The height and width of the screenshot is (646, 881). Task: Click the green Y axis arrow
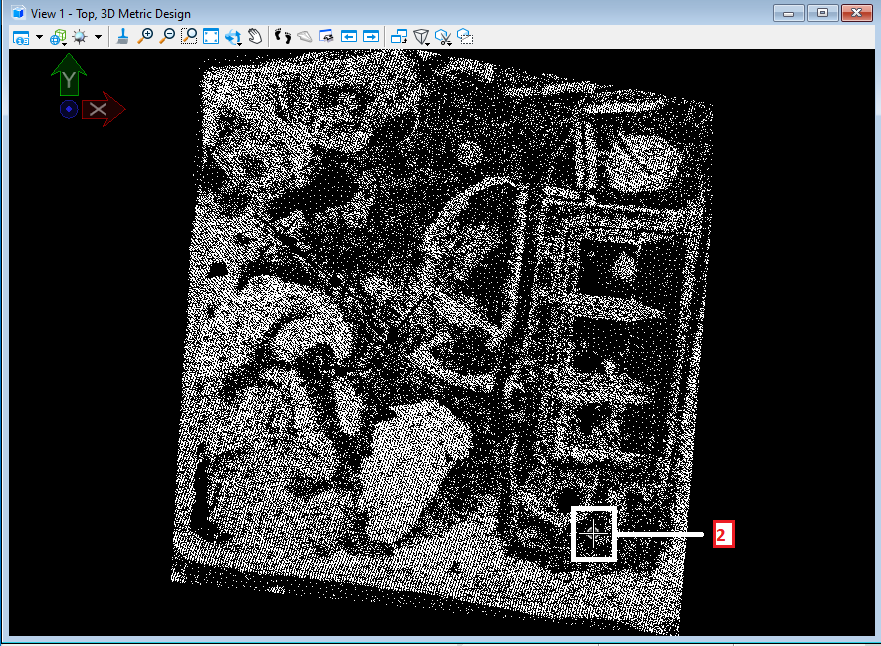[69, 77]
